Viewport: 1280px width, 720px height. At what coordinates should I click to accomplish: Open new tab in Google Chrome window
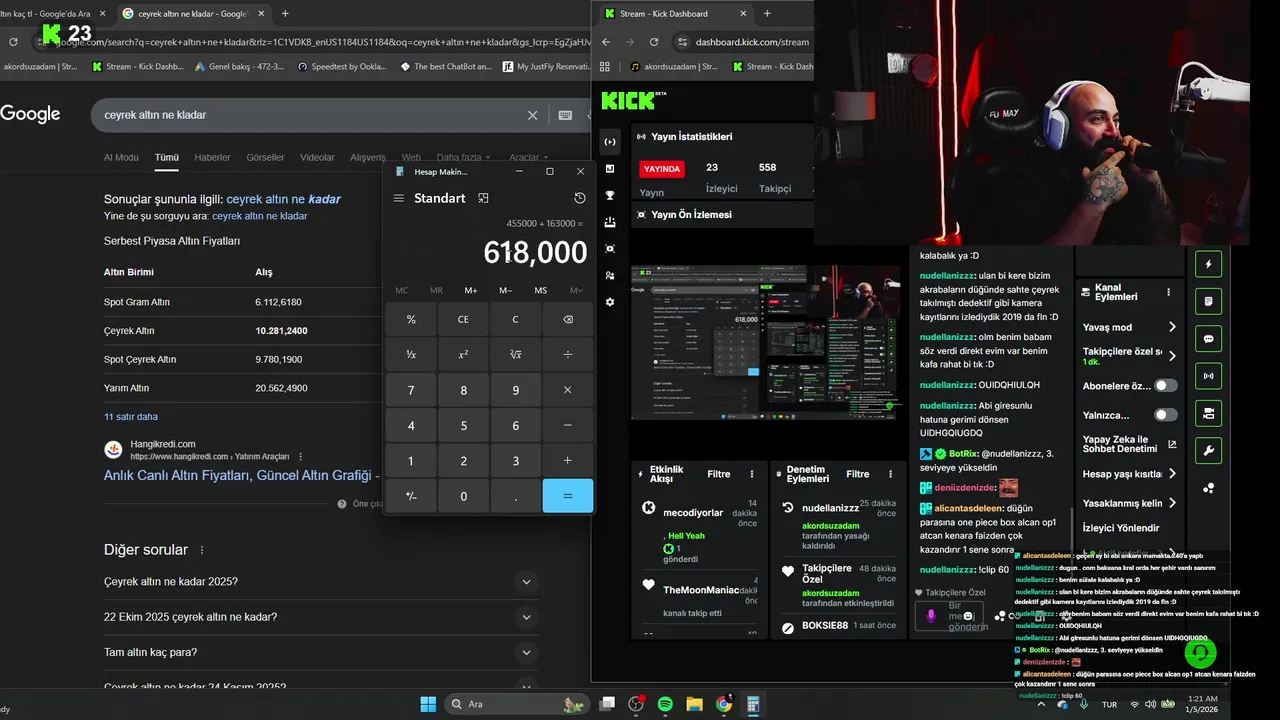pyautogui.click(x=285, y=14)
